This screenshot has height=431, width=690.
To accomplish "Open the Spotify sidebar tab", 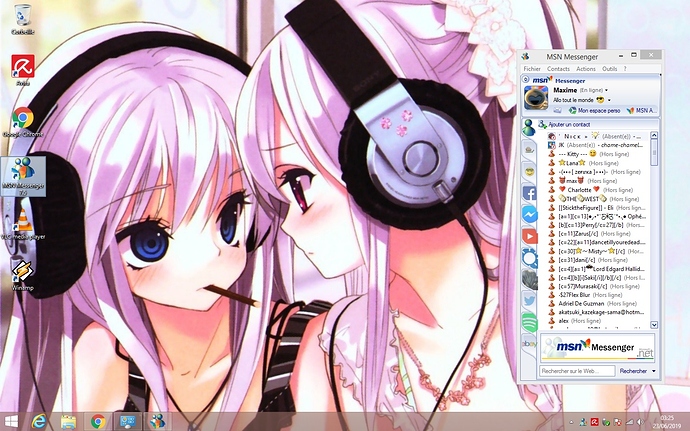I will [x=529, y=322].
